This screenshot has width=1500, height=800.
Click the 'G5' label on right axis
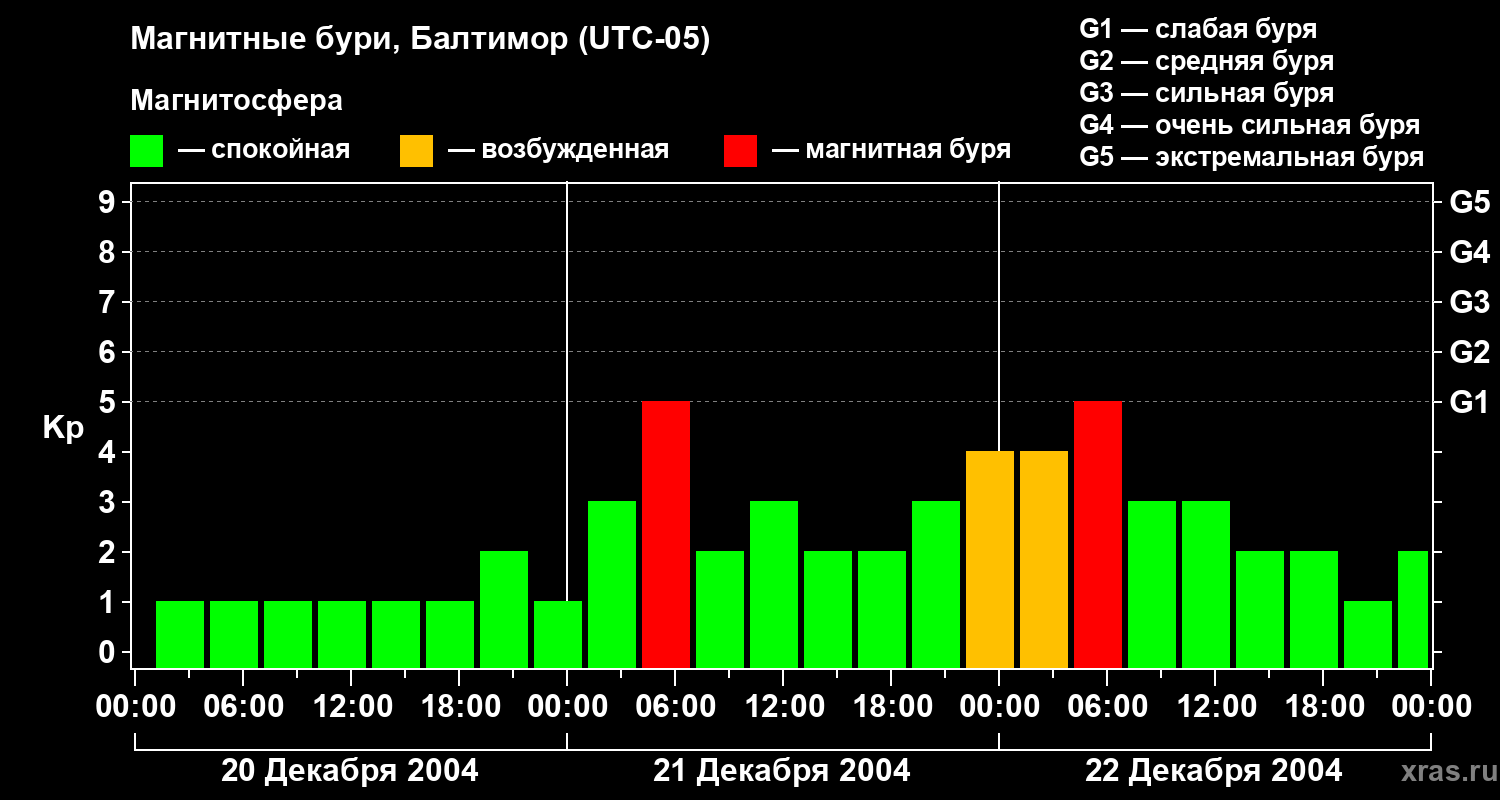pyautogui.click(x=1469, y=202)
